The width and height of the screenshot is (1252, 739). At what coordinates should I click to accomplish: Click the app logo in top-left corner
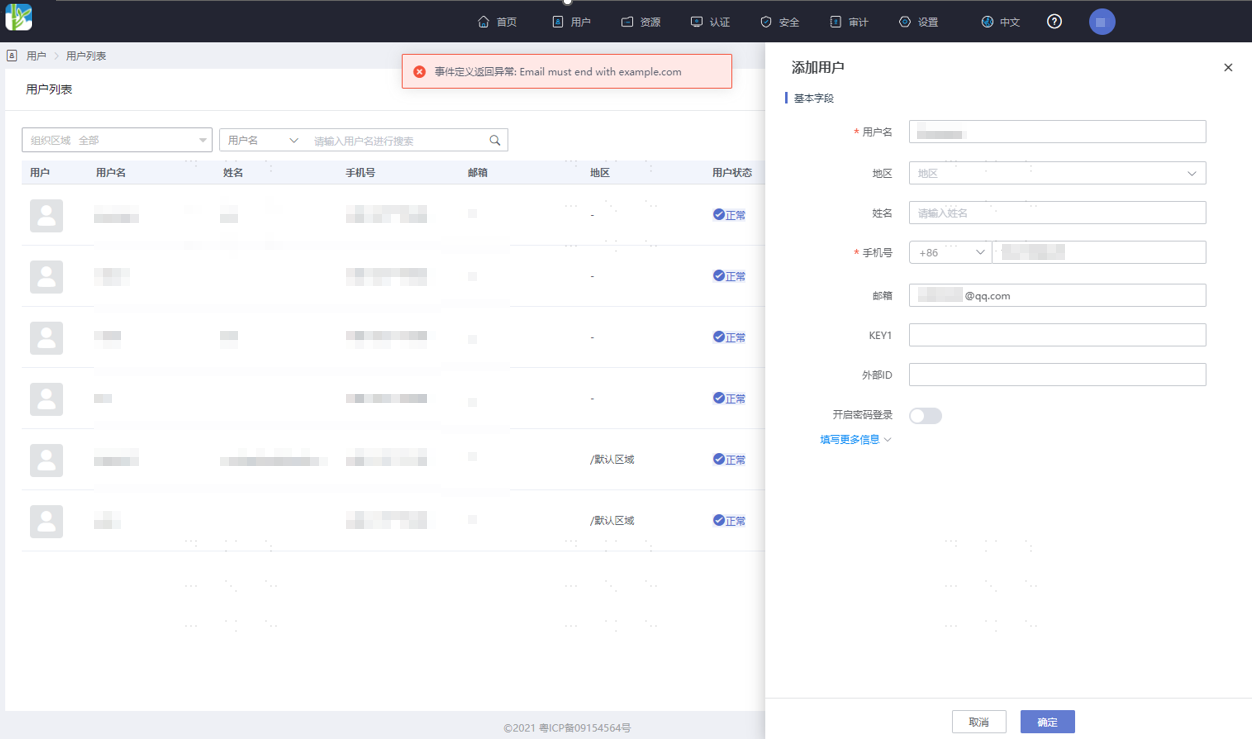click(x=19, y=17)
